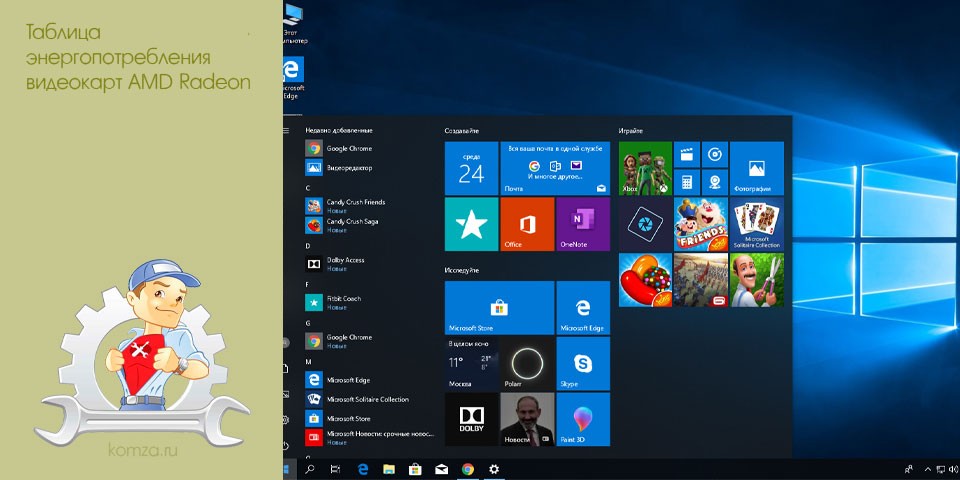Open the Фотографии tile
Viewport: 960px width, 480px height.
coord(757,168)
